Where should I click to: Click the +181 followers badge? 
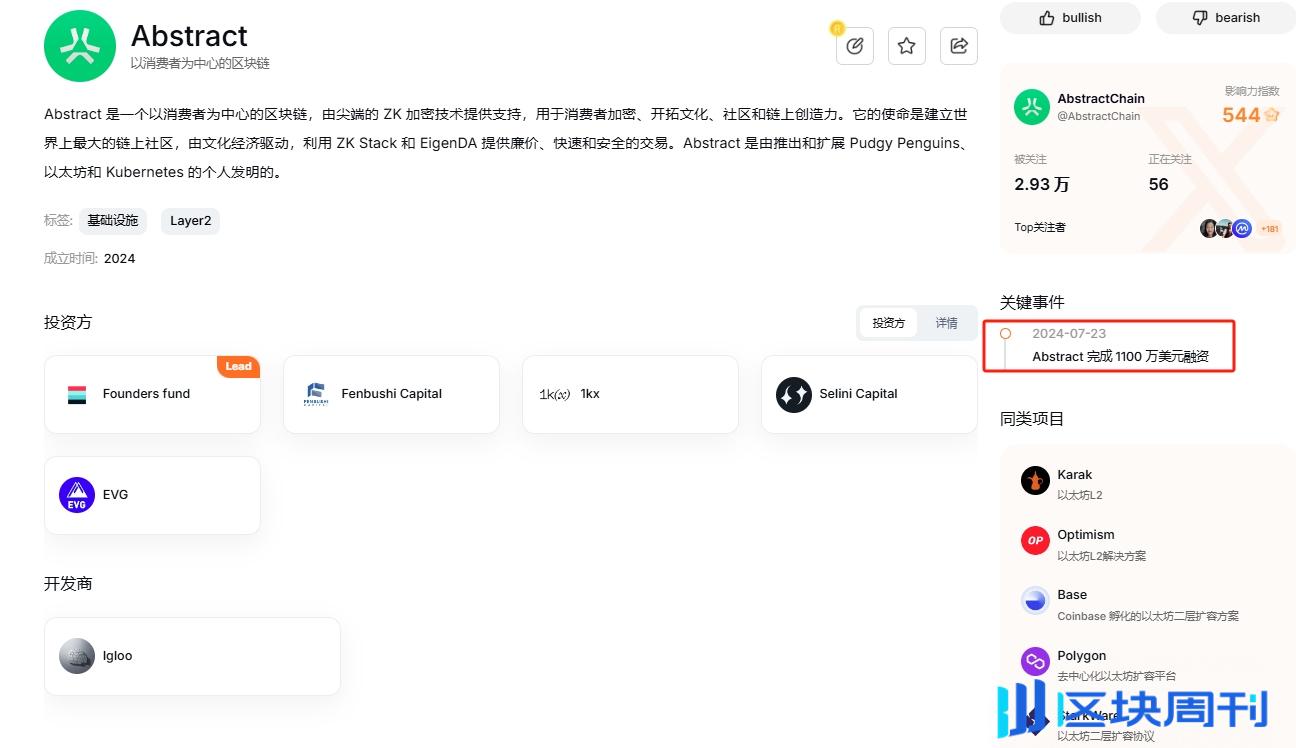pos(1270,229)
